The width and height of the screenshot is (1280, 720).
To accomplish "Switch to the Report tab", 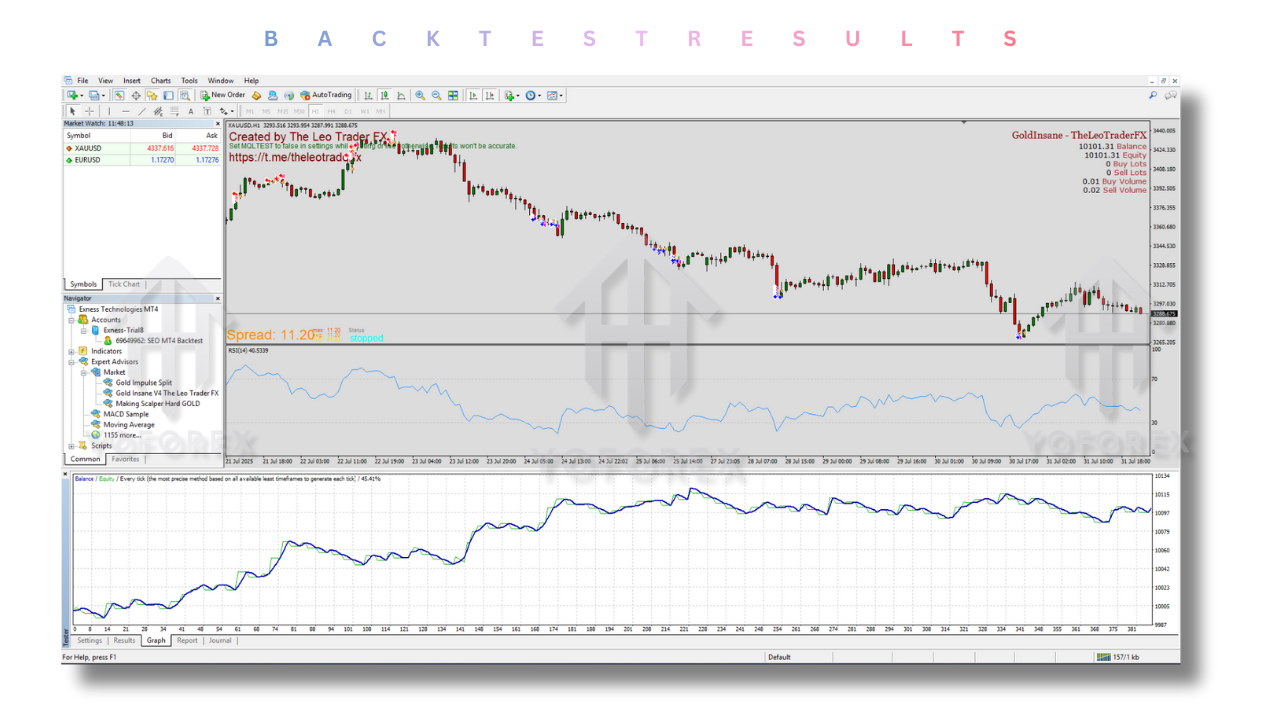I will pos(187,640).
